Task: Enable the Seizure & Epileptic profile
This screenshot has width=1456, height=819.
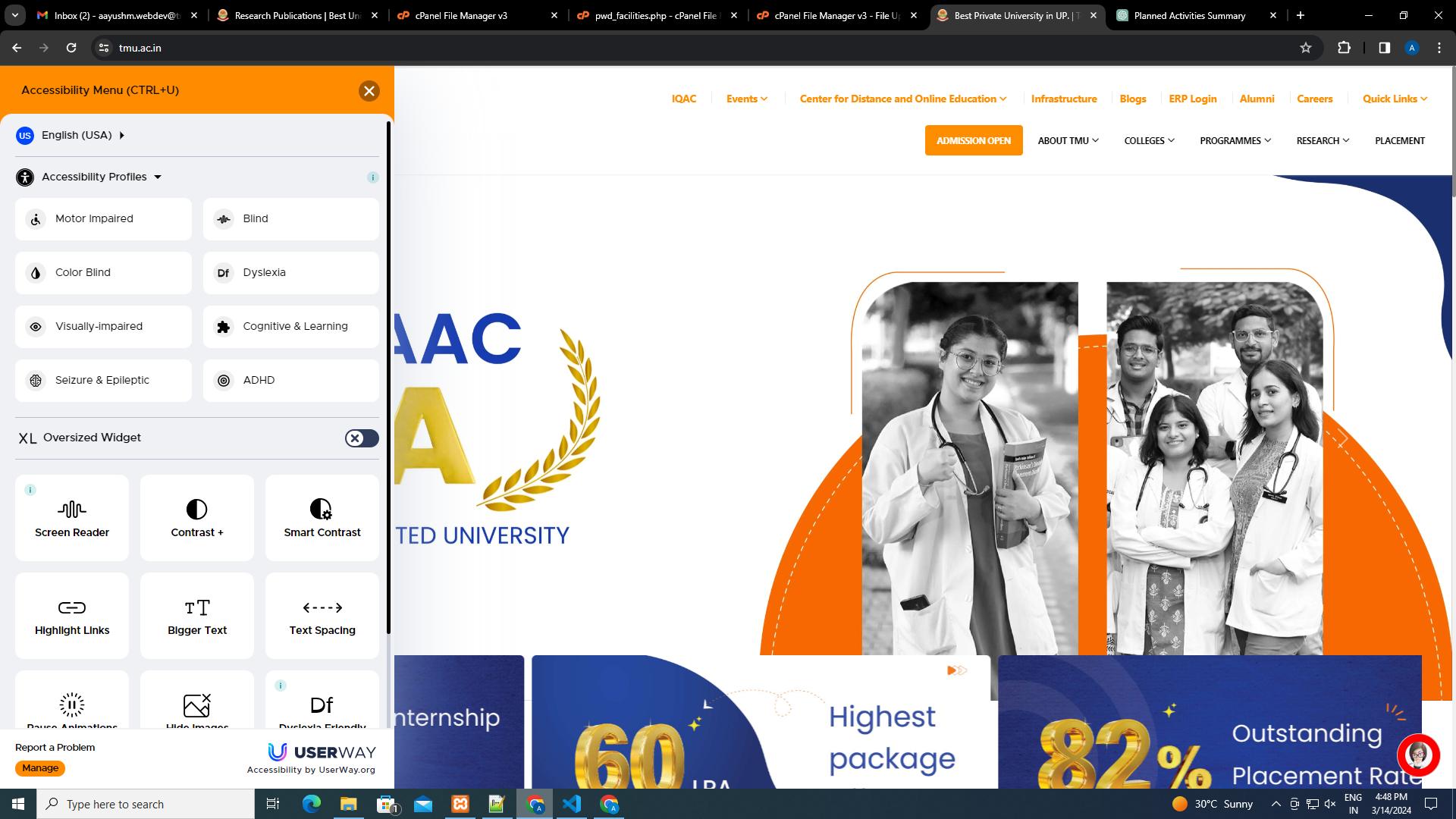Action: tap(103, 381)
